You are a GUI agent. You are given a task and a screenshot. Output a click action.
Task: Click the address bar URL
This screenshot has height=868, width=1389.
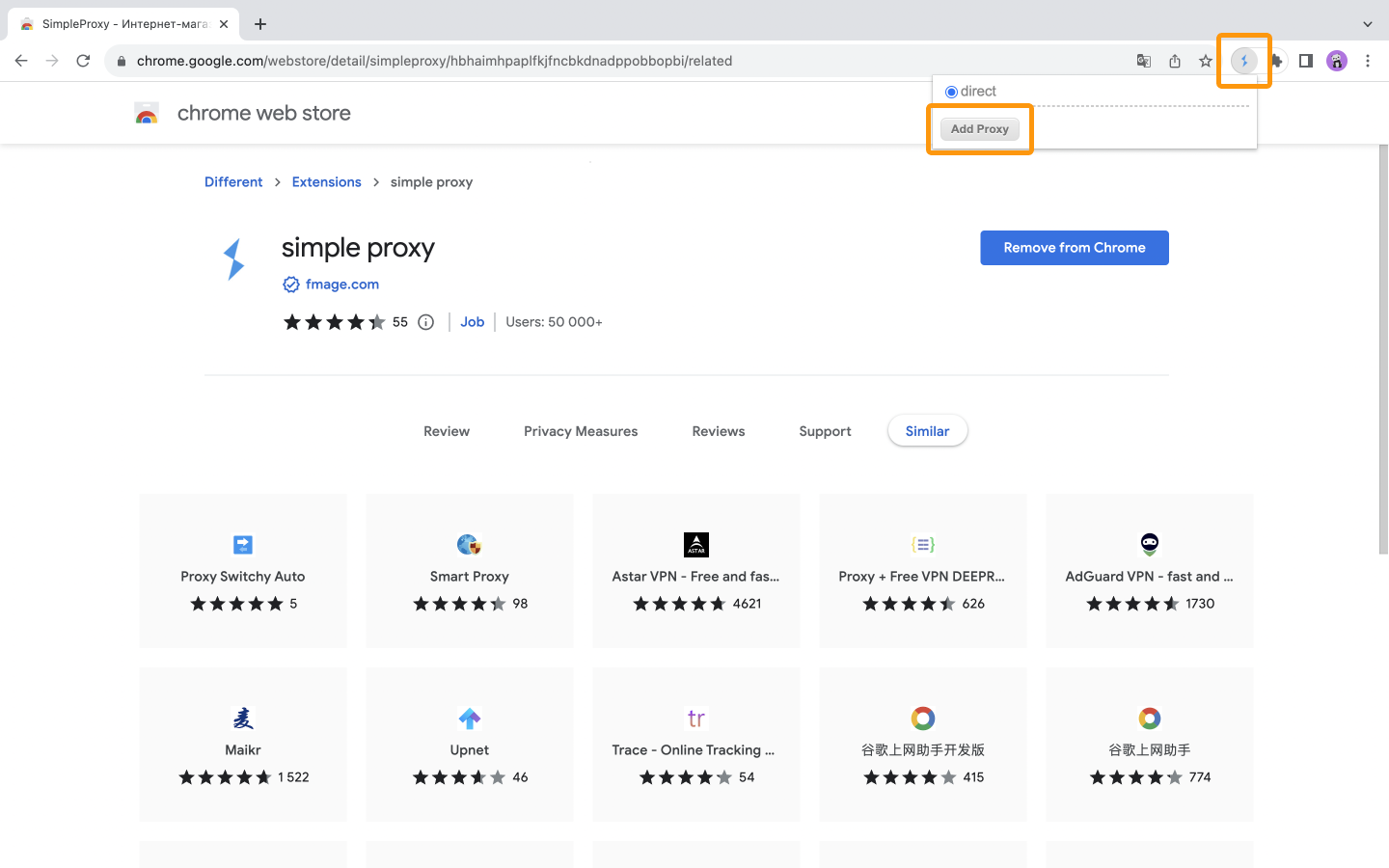(434, 61)
